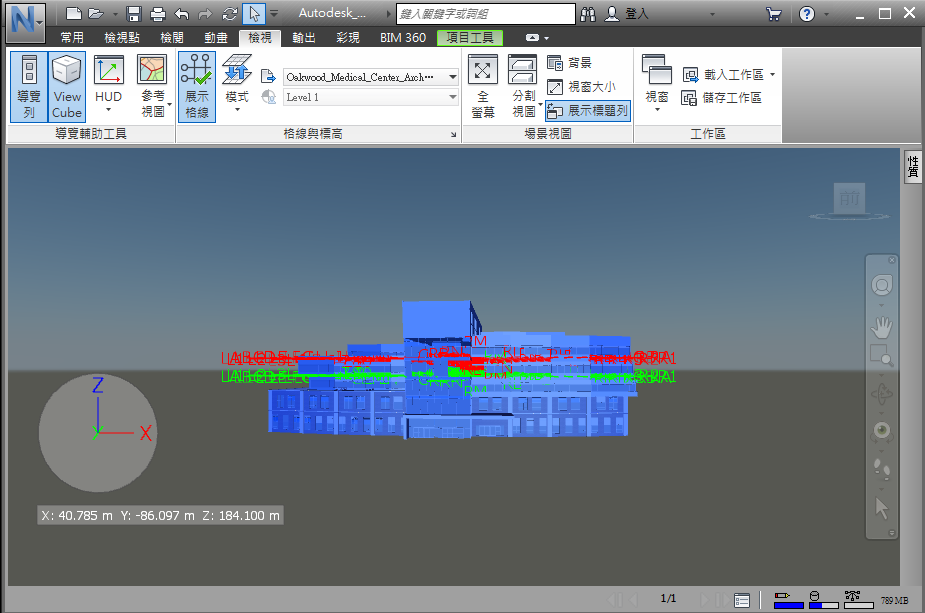Open the 分割視圖 split view dropdown
This screenshot has width=925, height=613.
[523, 87]
